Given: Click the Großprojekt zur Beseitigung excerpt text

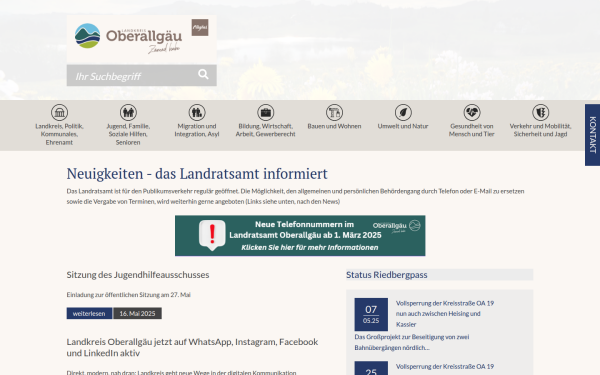Looking at the screenshot, I should (412, 342).
